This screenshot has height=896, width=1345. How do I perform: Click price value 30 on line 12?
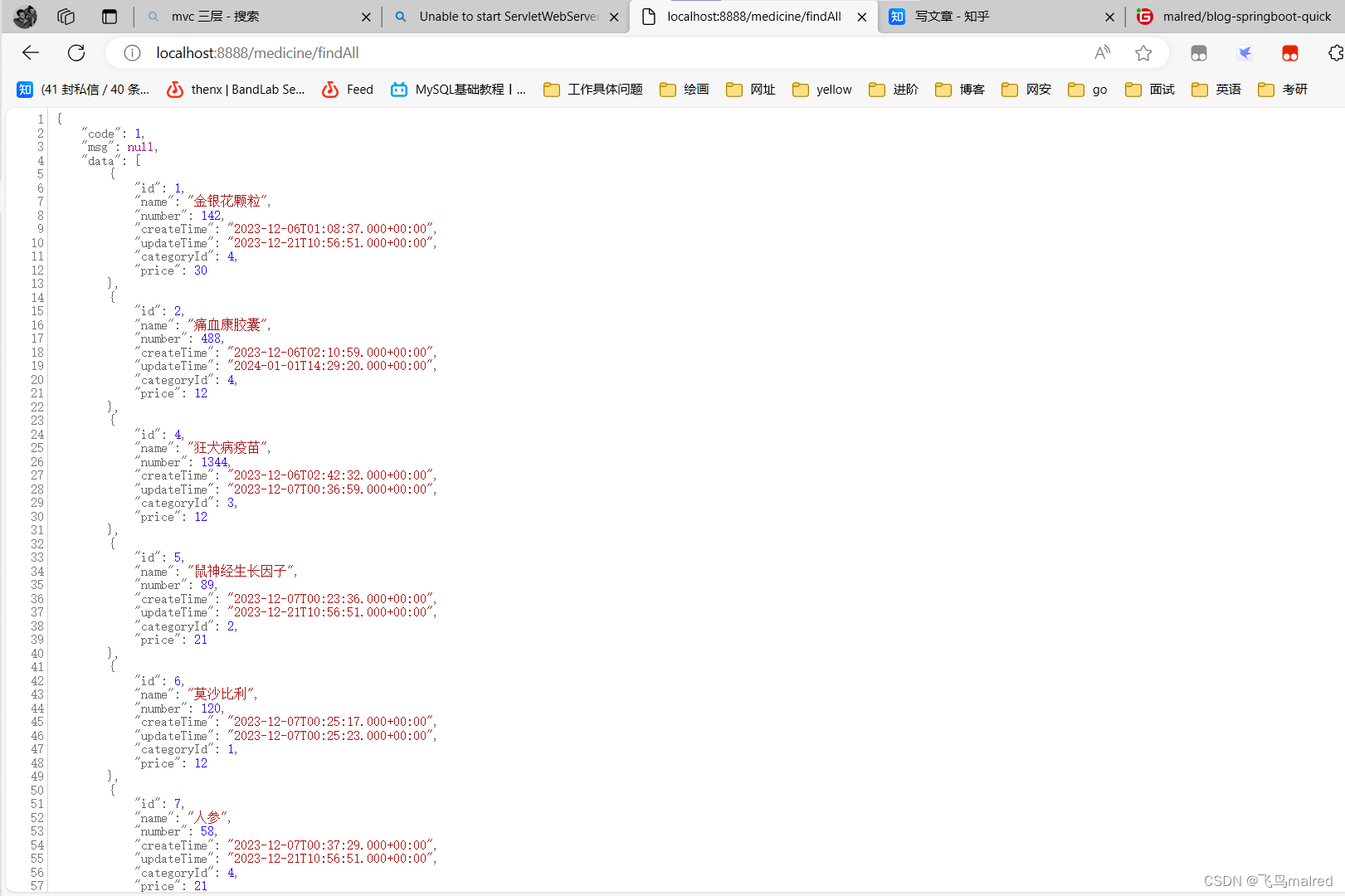point(201,270)
